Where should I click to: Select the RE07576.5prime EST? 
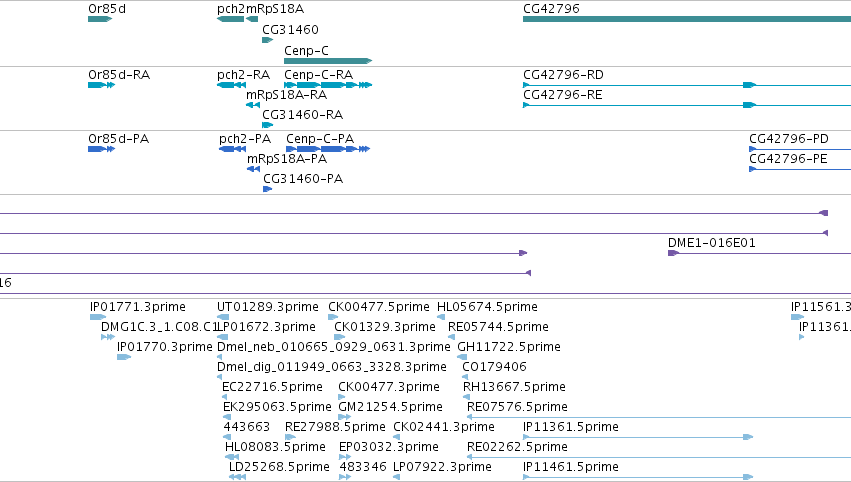point(659,417)
